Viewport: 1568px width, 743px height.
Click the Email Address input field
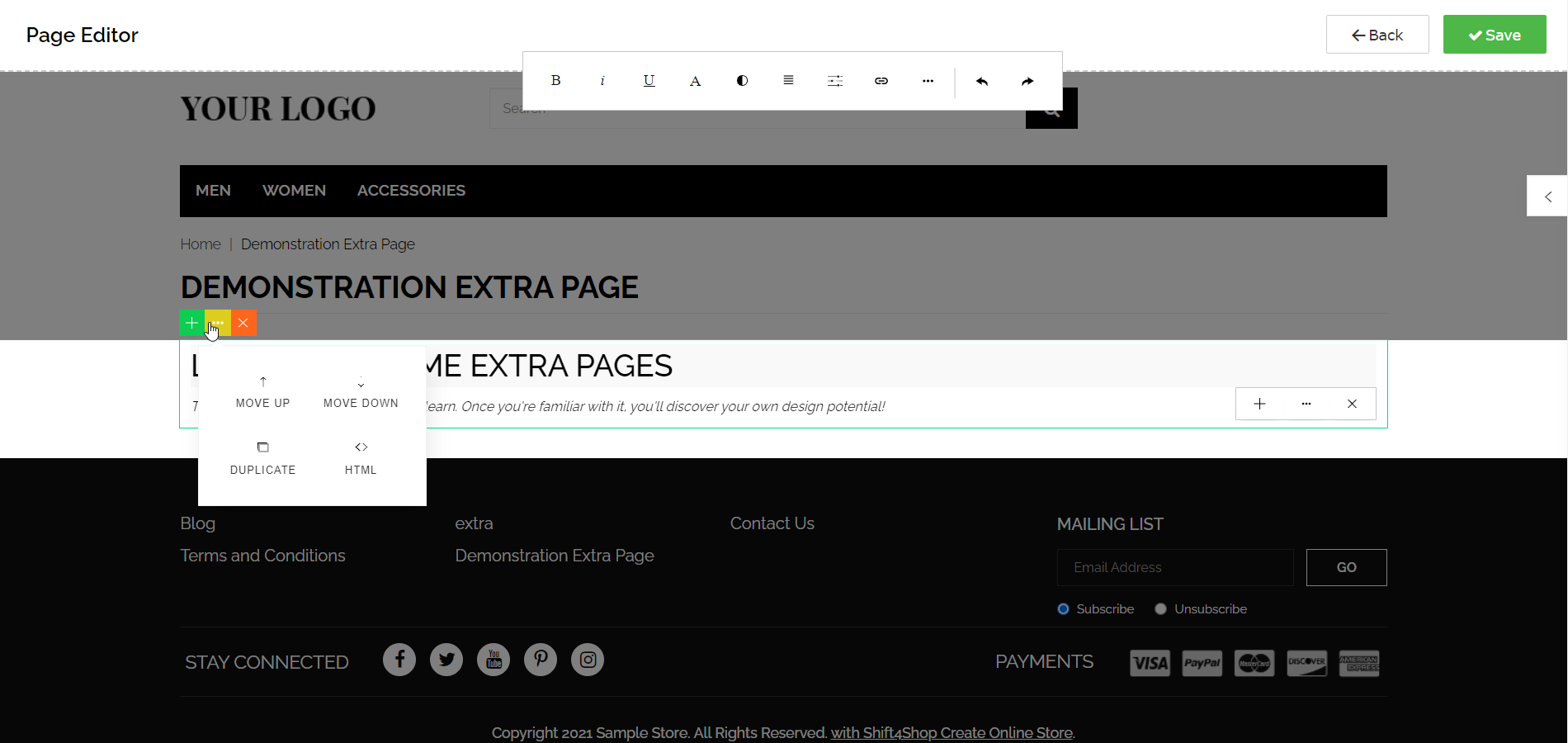coord(1174,567)
